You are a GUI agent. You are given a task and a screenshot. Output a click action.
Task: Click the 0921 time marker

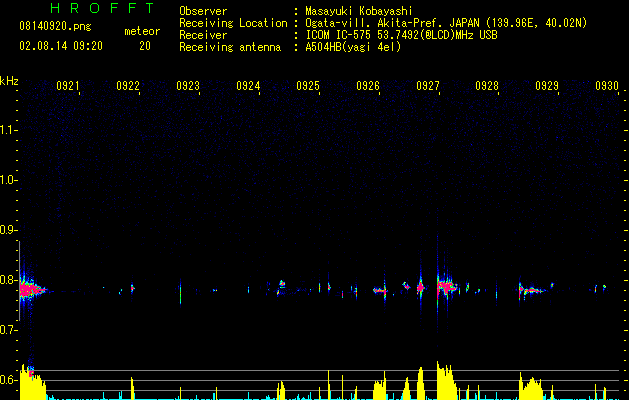point(68,86)
